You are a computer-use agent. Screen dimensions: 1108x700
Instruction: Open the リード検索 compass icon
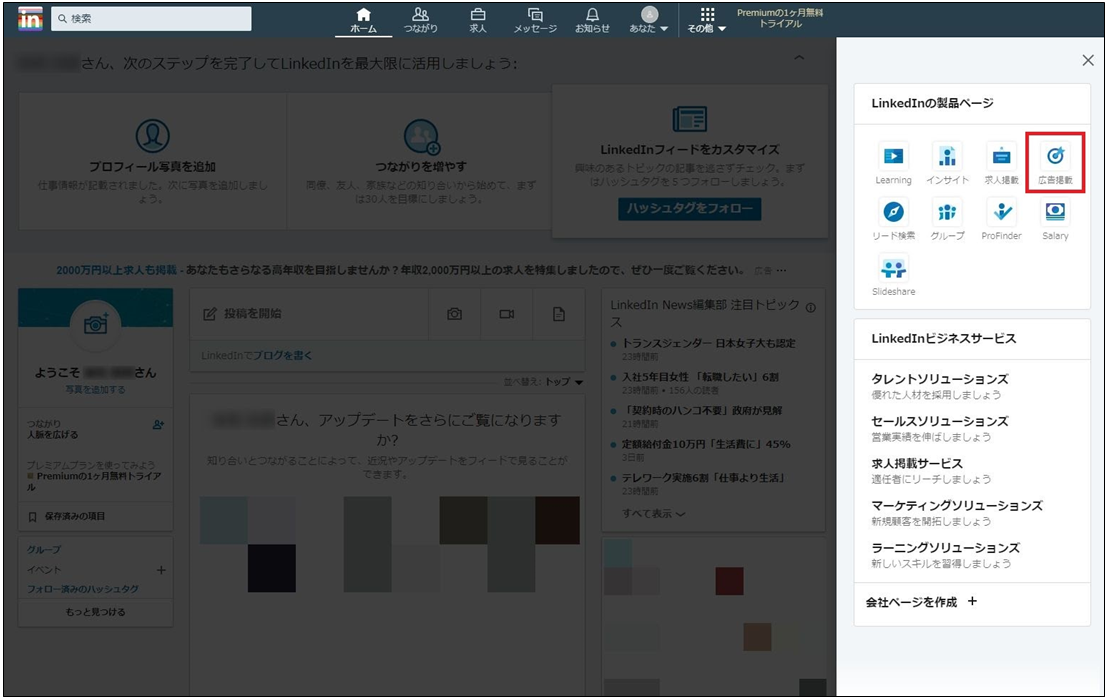(x=893, y=211)
